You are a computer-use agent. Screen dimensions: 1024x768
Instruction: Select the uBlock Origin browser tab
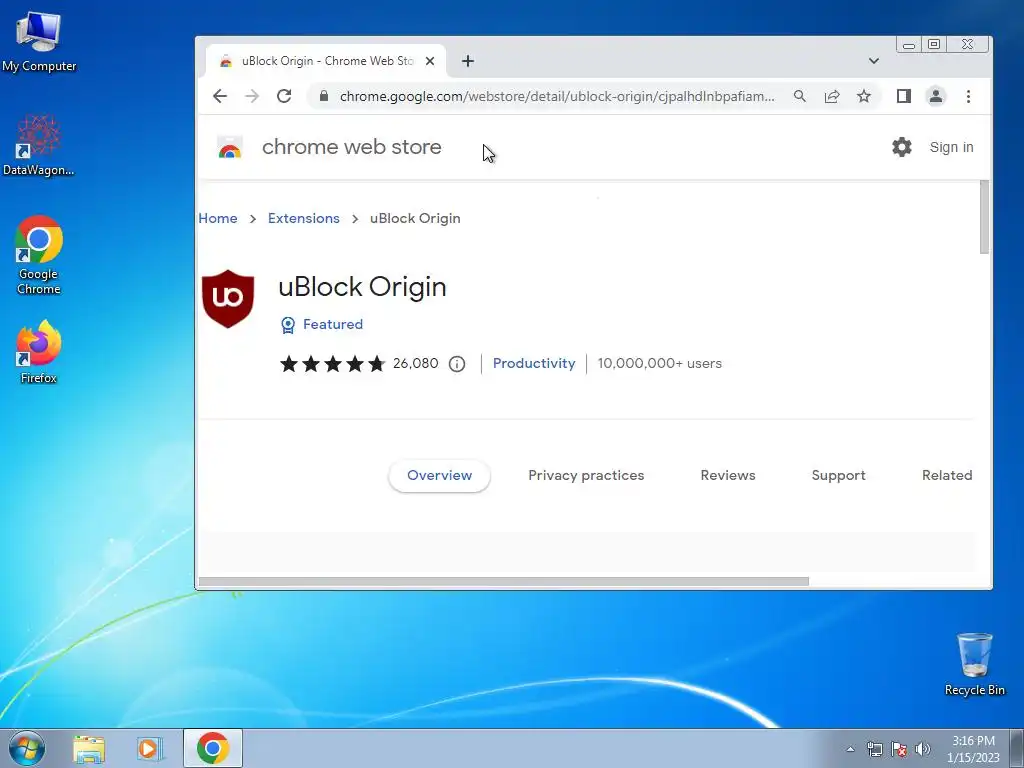pos(327,61)
